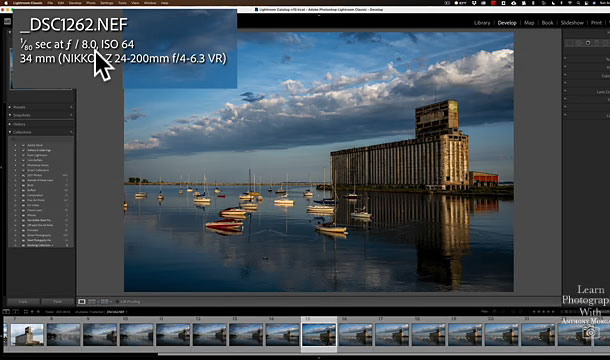Open the Settings menu in menu bar
Image resolution: width=610 pixels, height=360 pixels.
click(x=107, y=3)
